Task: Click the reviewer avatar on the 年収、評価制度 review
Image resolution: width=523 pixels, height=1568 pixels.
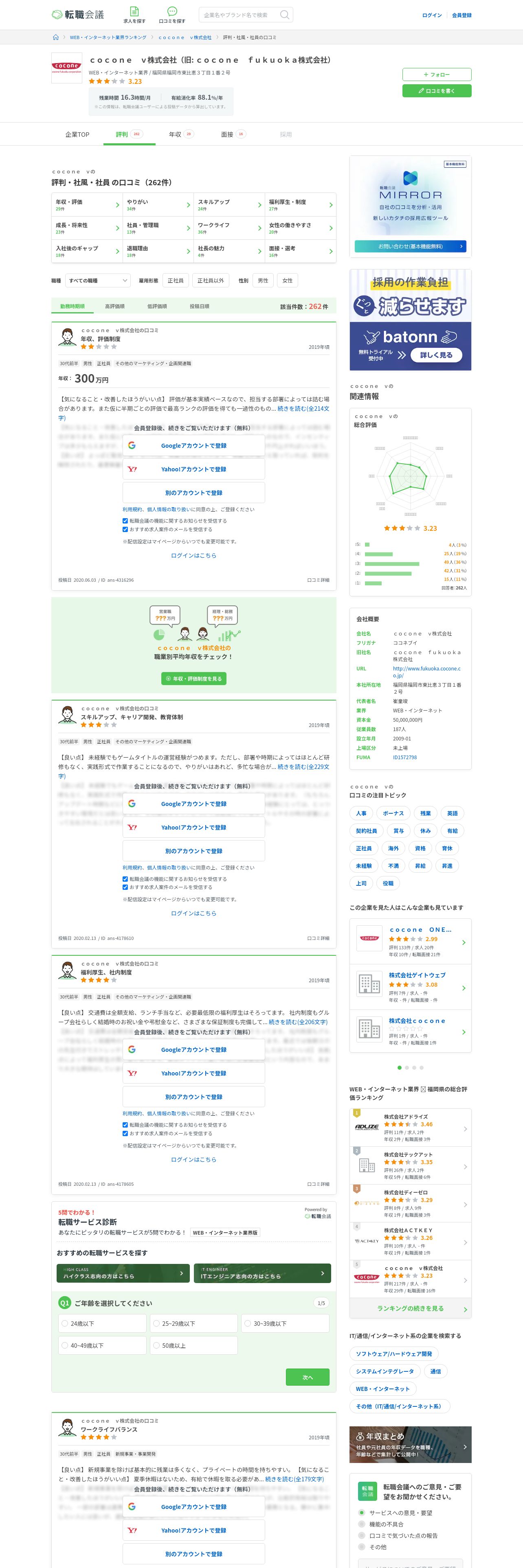Action: pyautogui.click(x=67, y=337)
